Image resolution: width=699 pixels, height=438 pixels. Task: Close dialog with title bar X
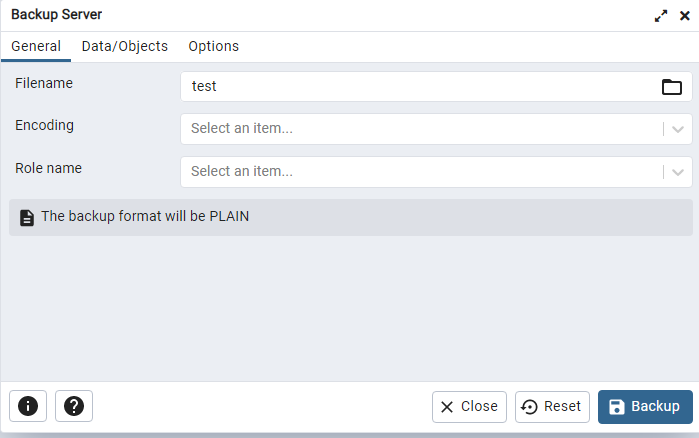685,16
